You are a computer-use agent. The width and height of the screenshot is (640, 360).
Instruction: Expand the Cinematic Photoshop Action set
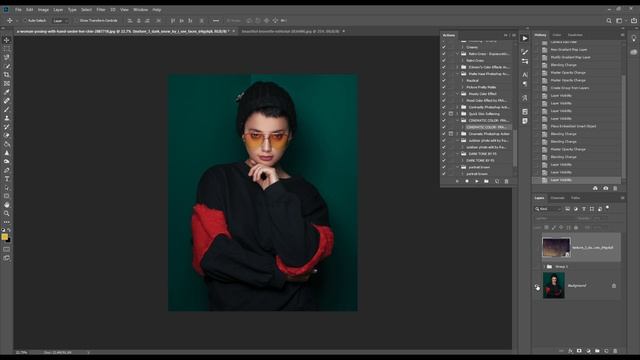pos(458,134)
